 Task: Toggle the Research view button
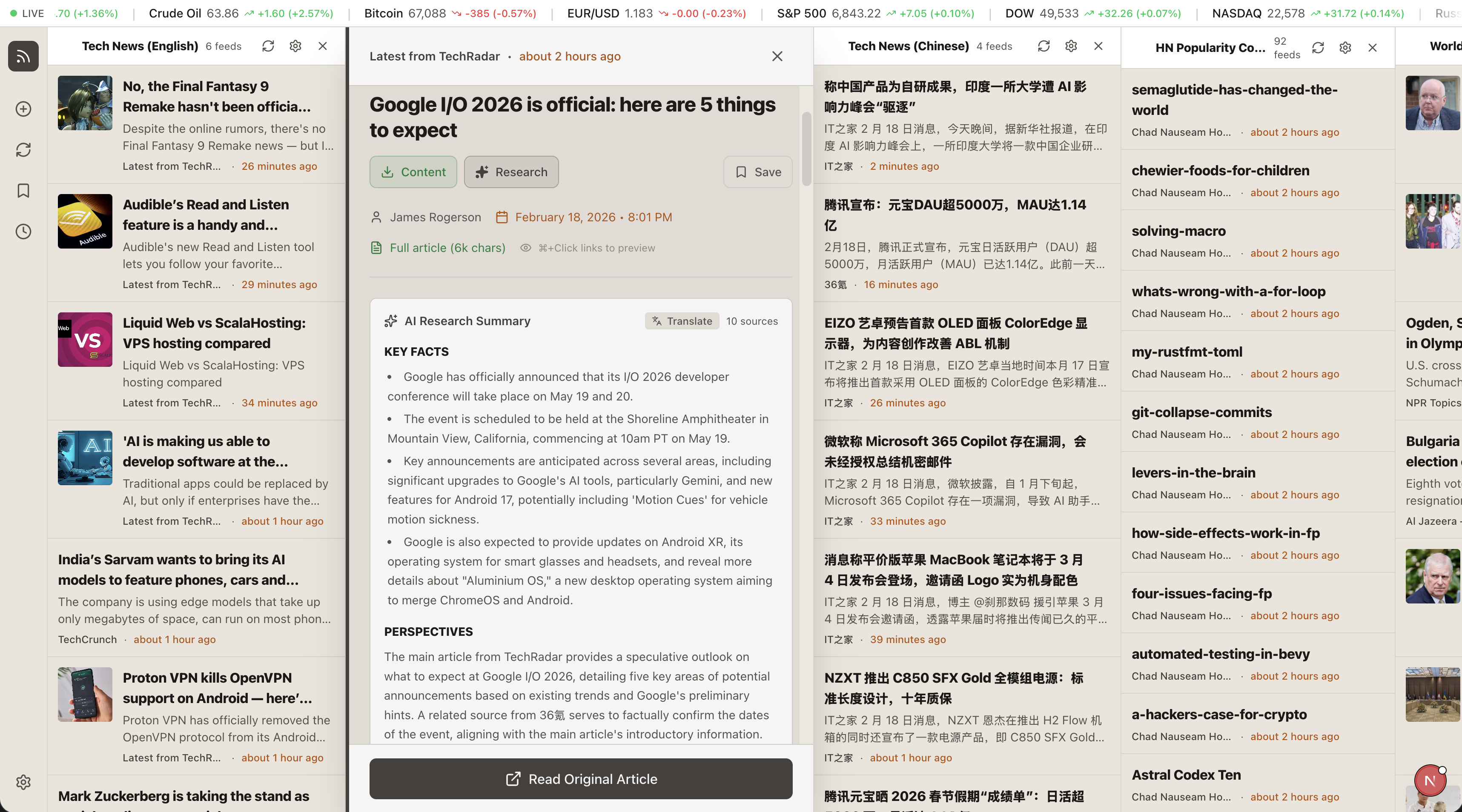511,172
